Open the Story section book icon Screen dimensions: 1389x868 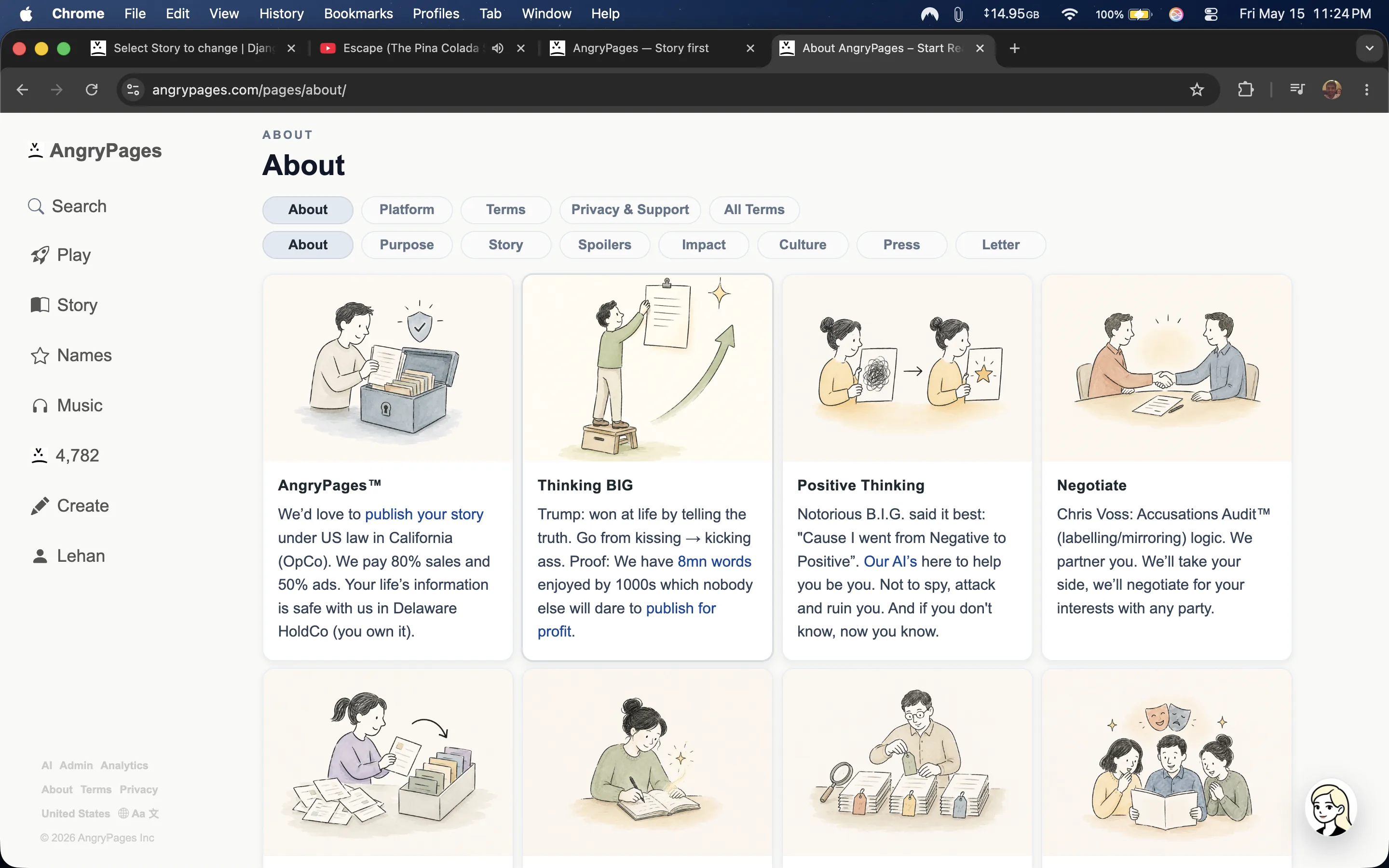(x=40, y=305)
